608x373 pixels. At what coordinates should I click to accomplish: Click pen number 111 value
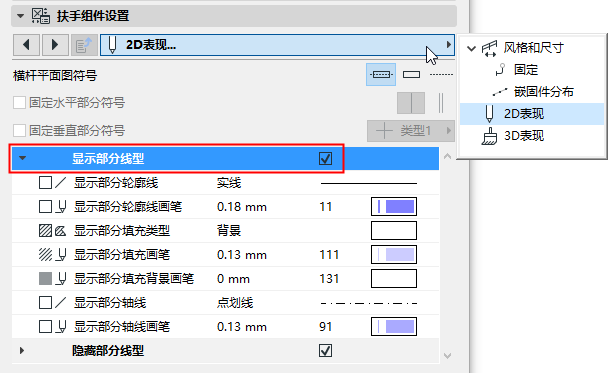[x=329, y=255]
